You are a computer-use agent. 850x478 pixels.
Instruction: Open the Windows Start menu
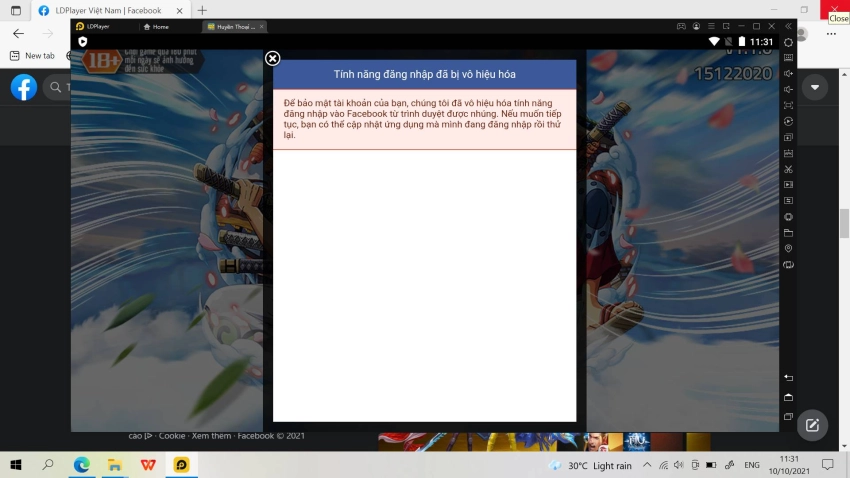[16, 465]
